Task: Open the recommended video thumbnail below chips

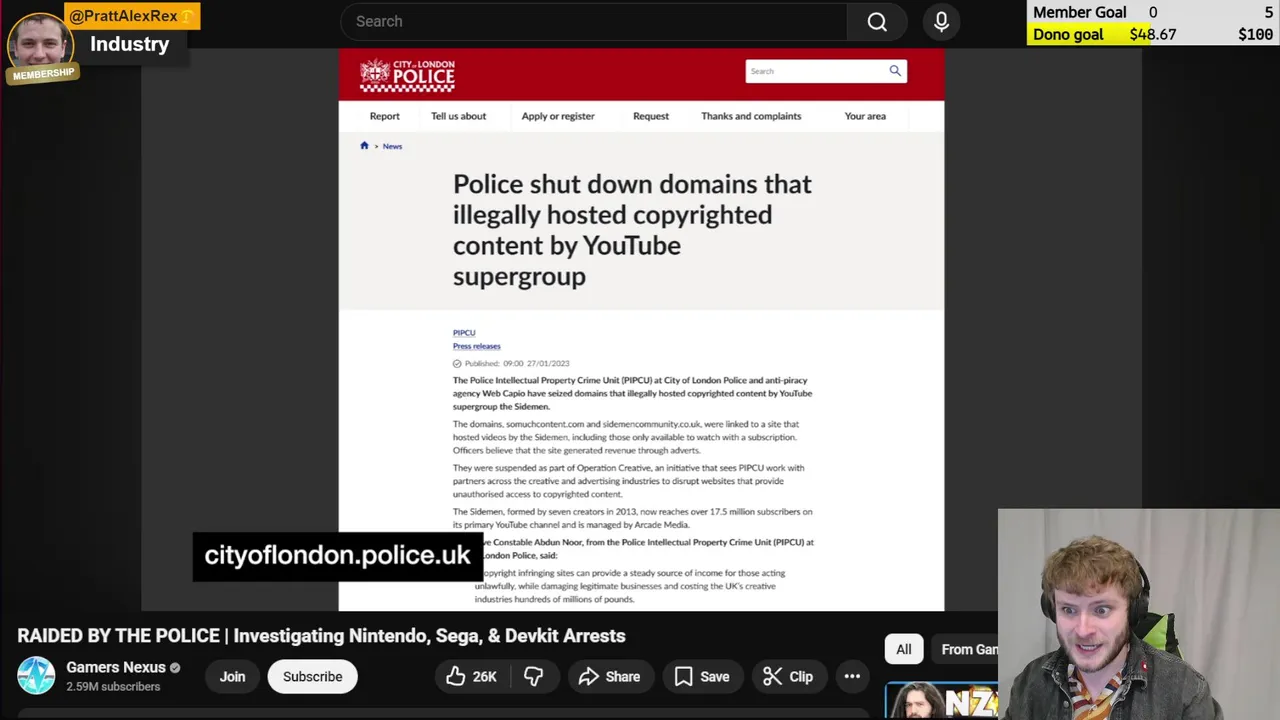Action: [x=942, y=702]
